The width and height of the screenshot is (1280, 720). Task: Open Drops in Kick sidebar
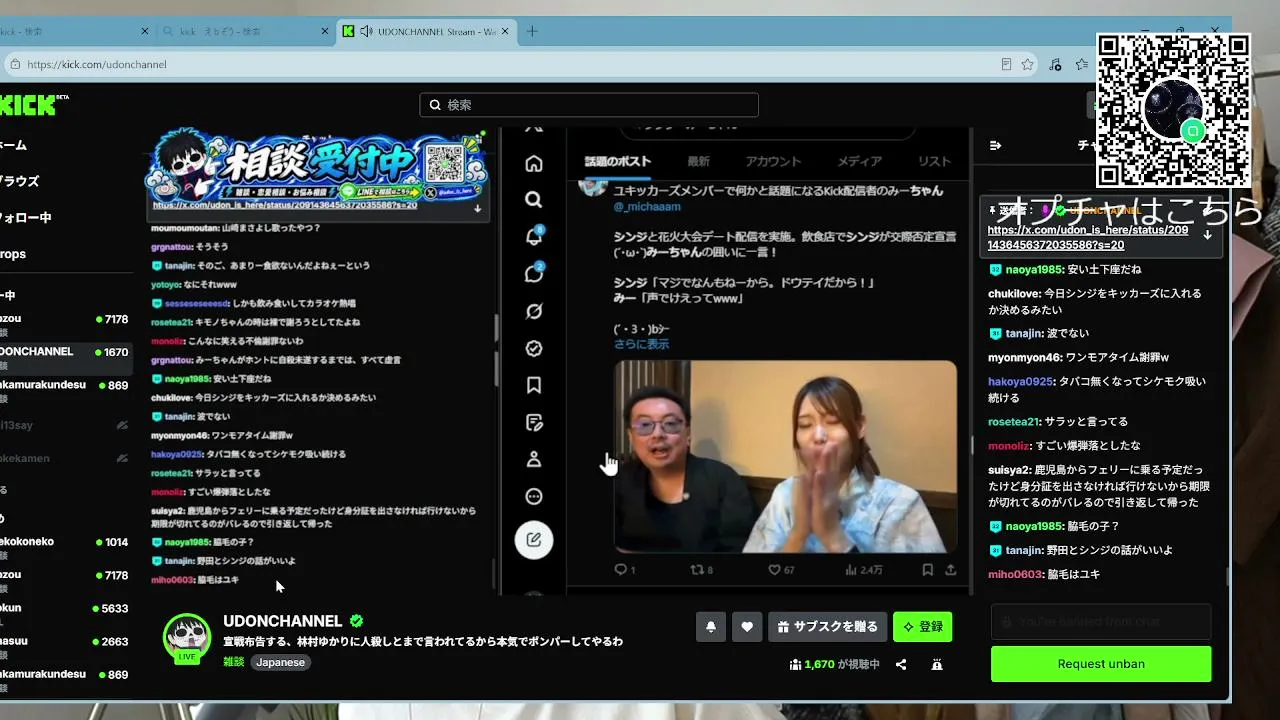pos(13,254)
